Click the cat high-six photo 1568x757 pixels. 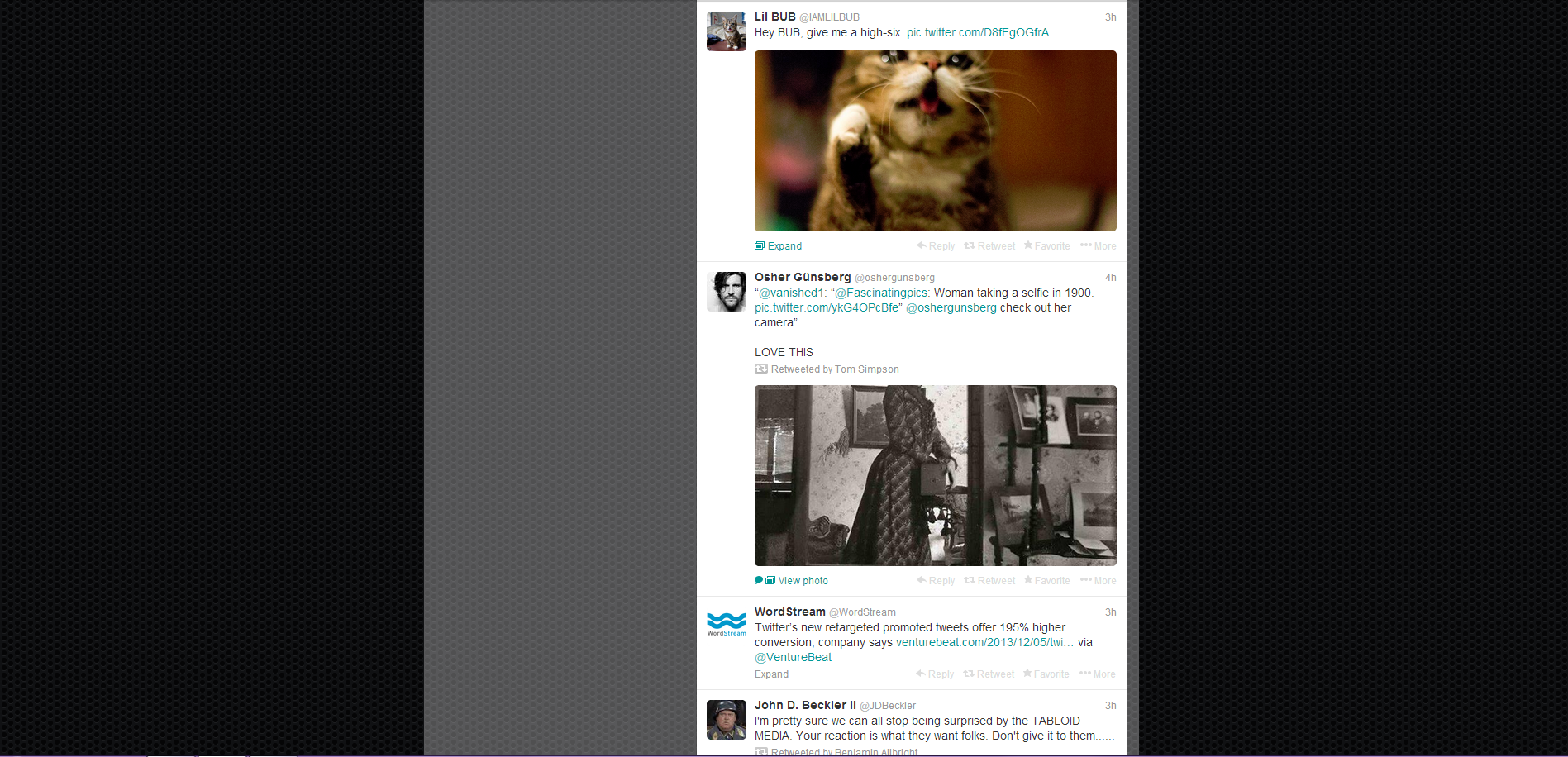(935, 140)
